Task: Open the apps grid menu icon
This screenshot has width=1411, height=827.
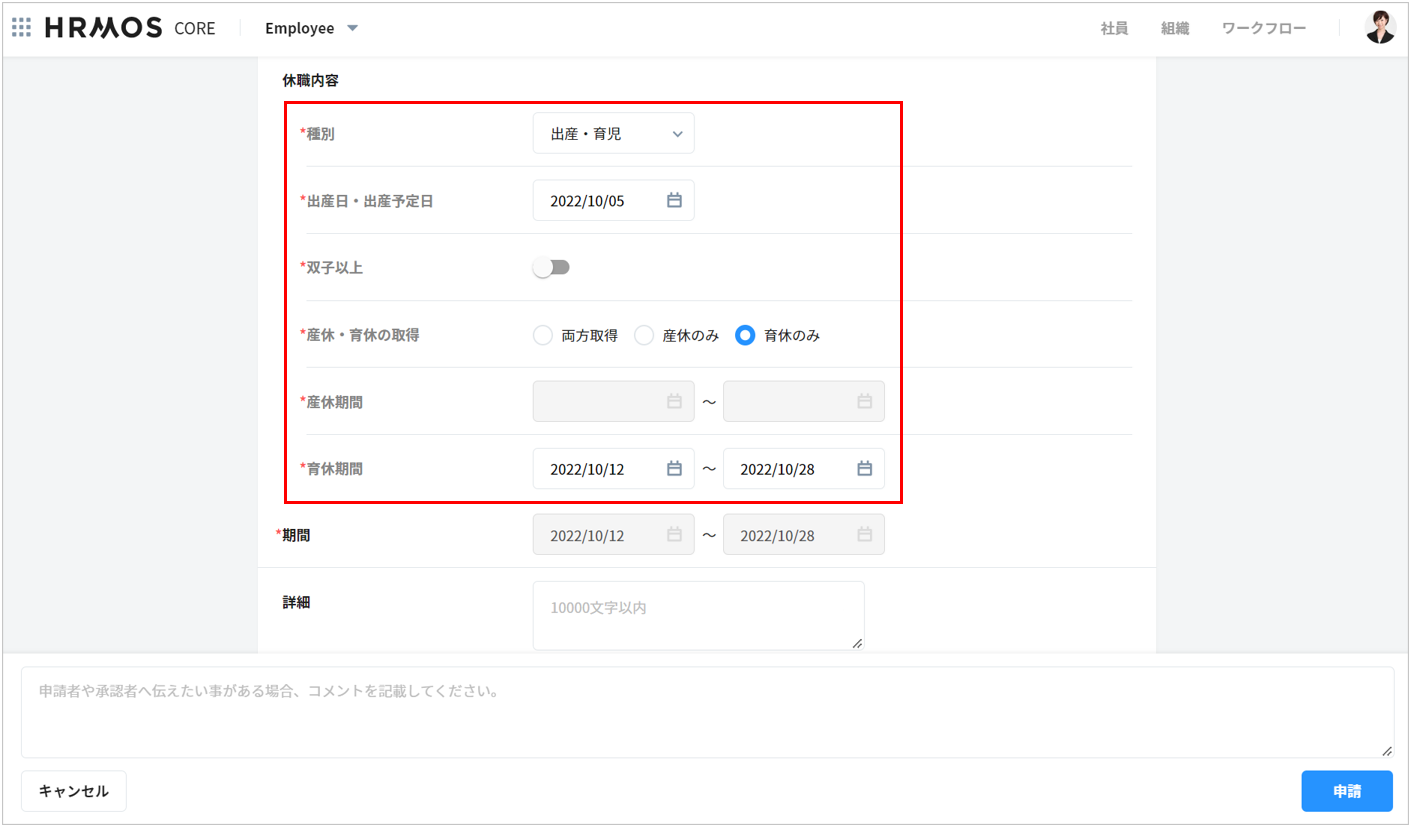Action: pos(21,28)
